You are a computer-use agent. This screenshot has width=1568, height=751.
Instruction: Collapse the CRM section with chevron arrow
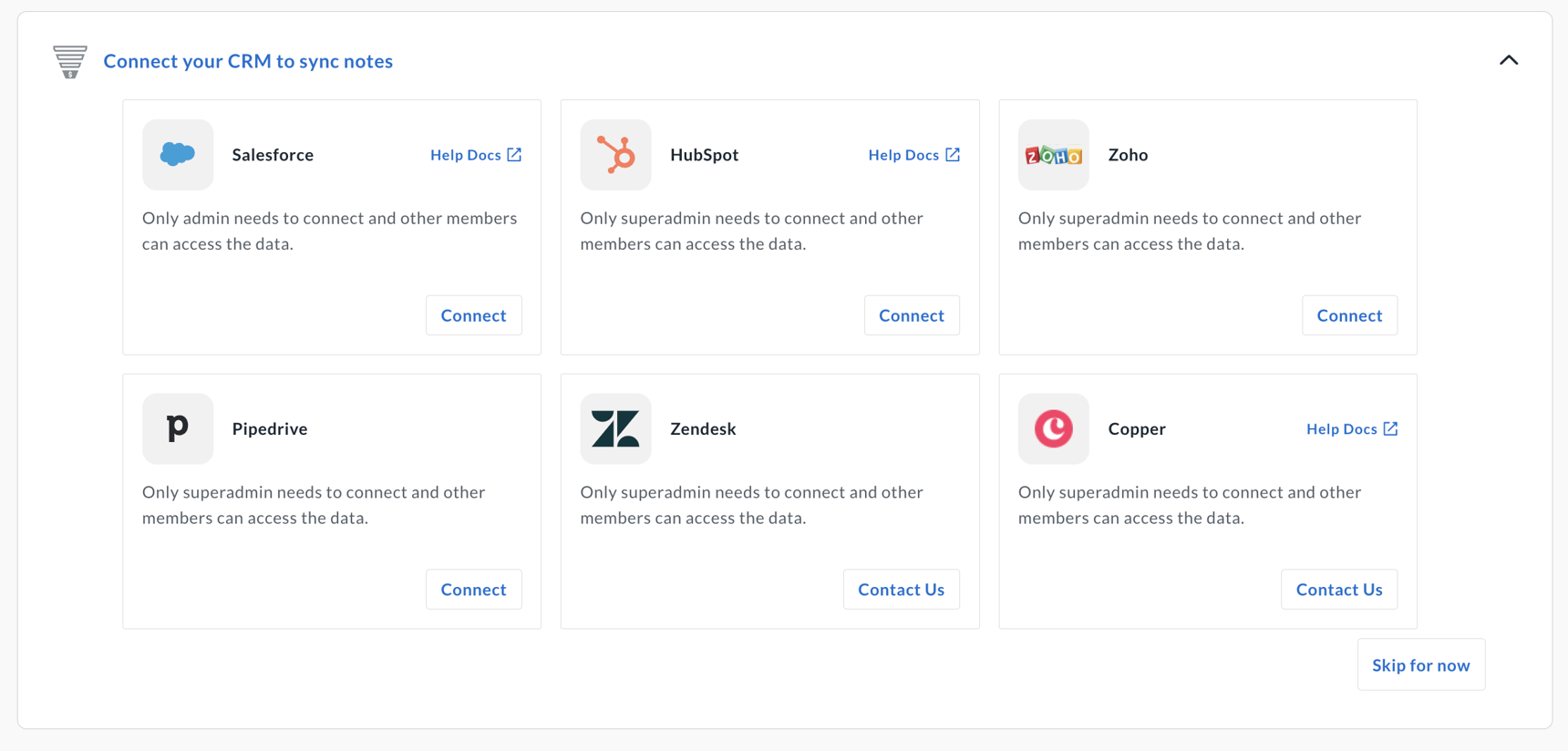(1509, 60)
